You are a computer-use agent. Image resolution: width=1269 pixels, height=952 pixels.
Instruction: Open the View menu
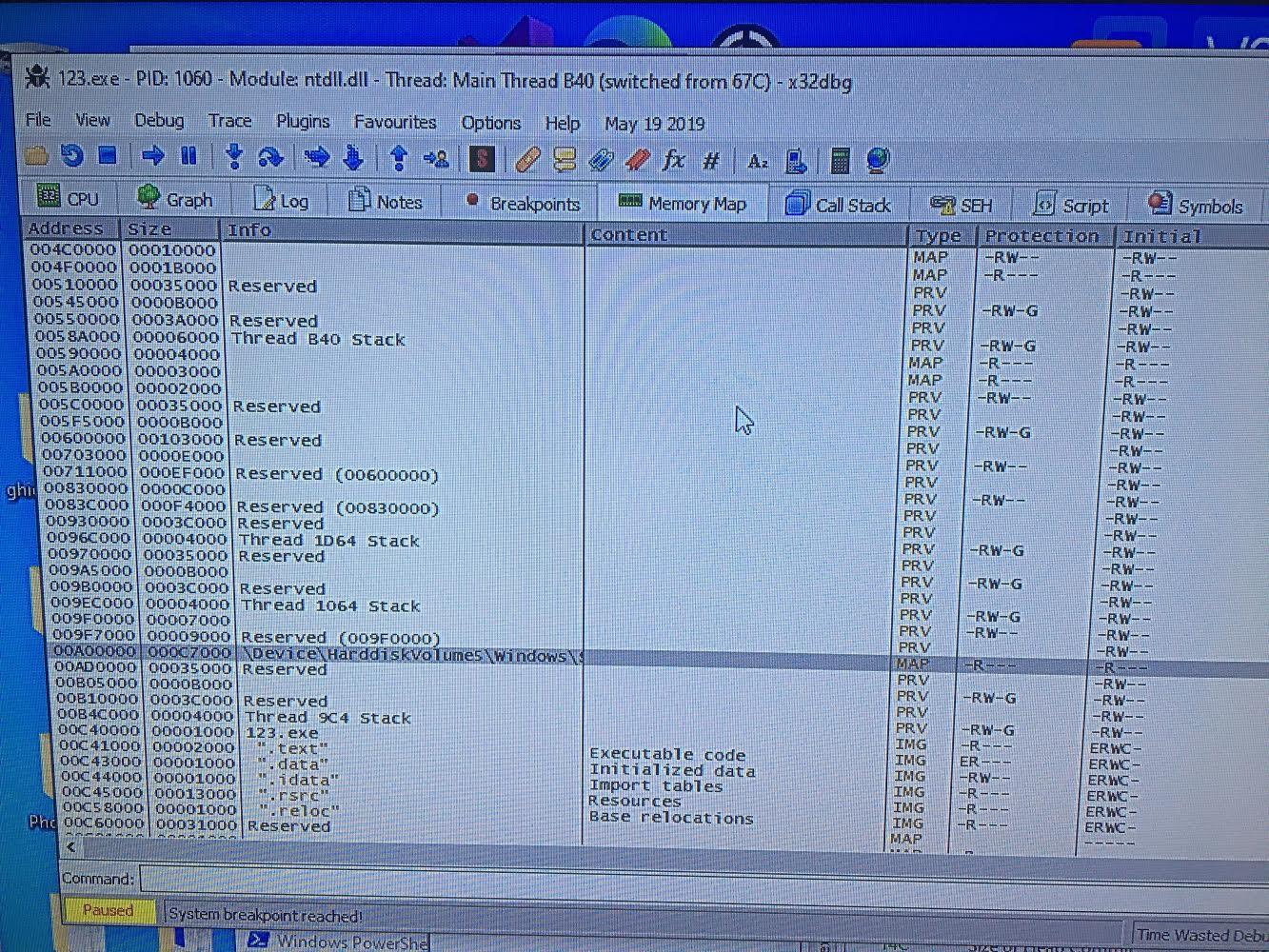click(92, 120)
